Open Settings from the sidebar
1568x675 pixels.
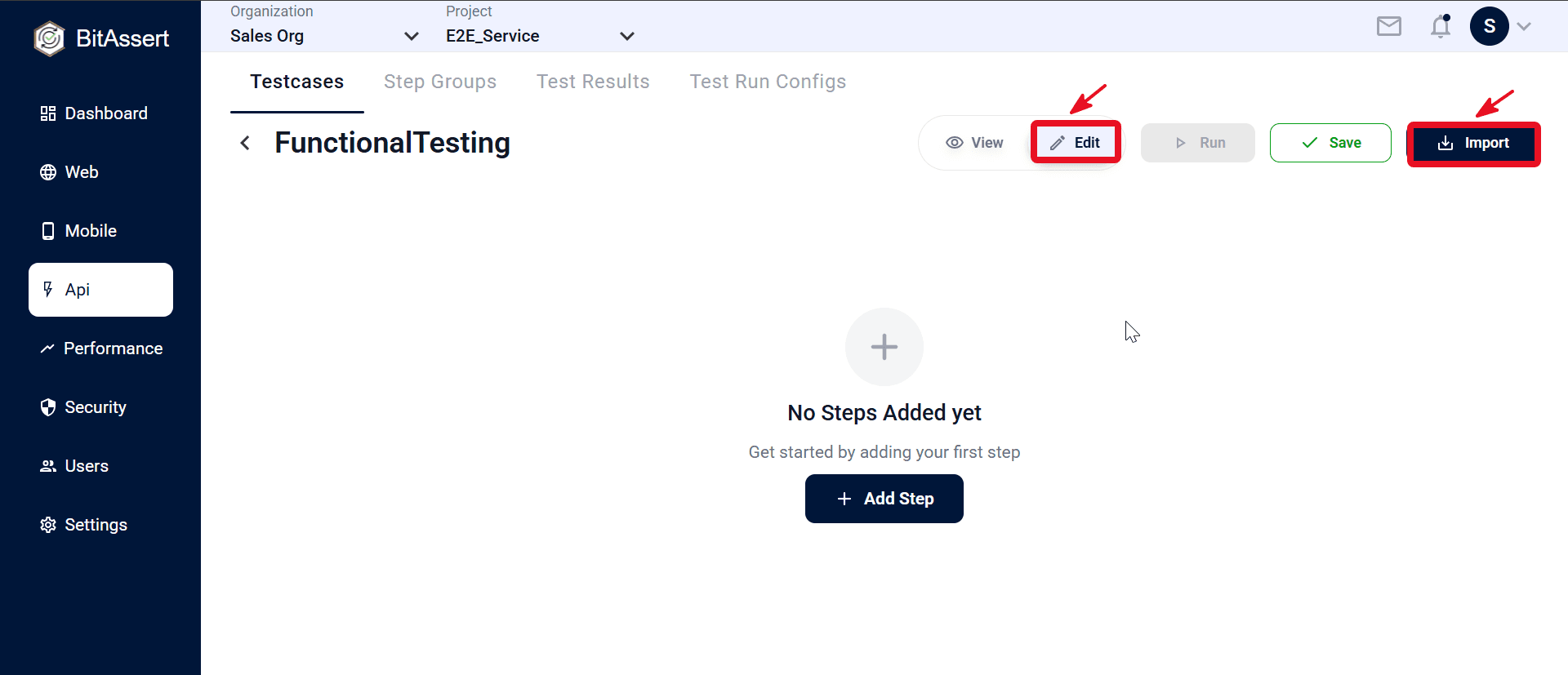point(83,525)
